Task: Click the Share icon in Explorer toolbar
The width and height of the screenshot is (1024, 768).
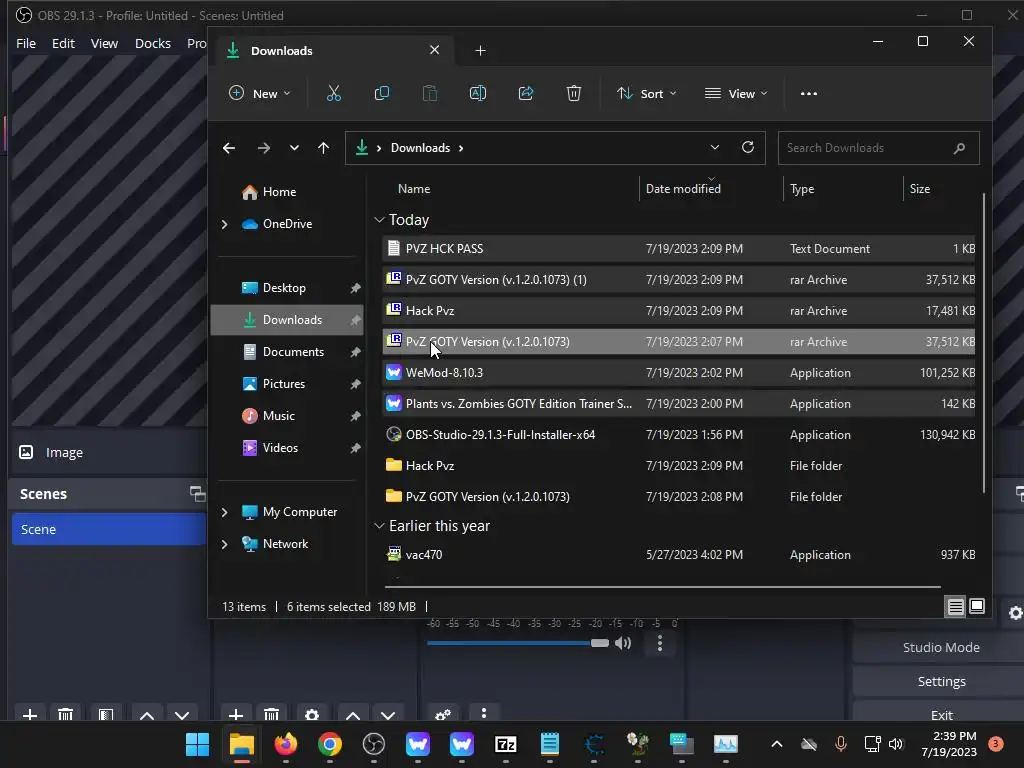Action: pyautogui.click(x=526, y=93)
